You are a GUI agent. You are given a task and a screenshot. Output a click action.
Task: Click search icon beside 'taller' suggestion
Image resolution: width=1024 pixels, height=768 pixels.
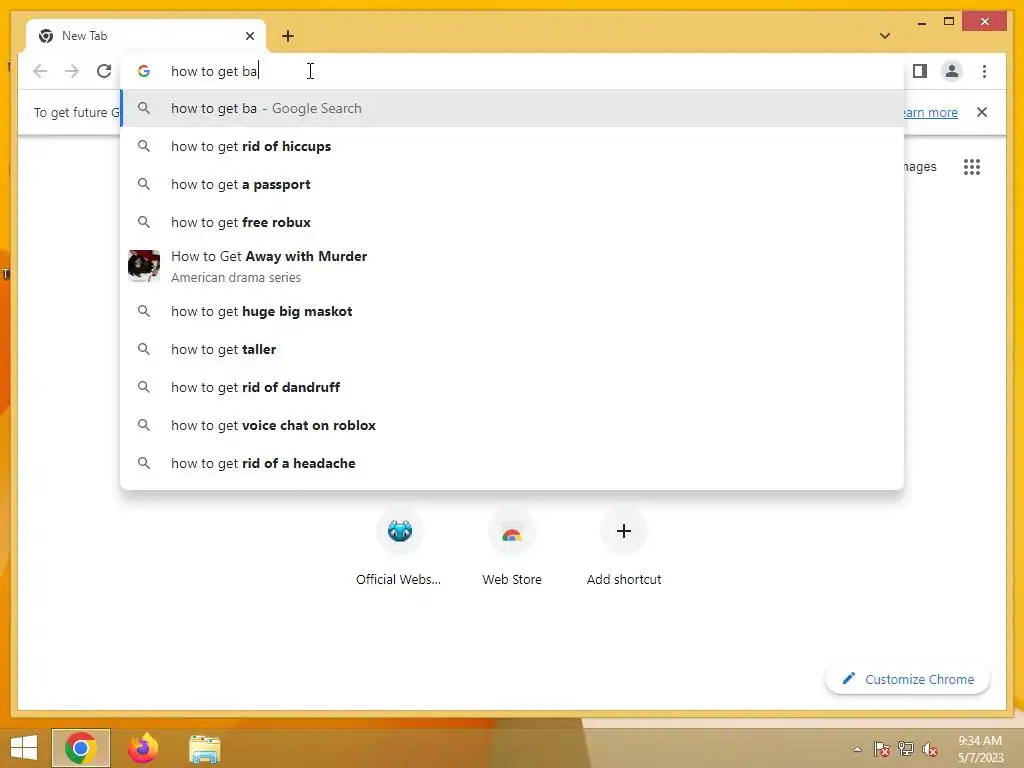click(144, 349)
